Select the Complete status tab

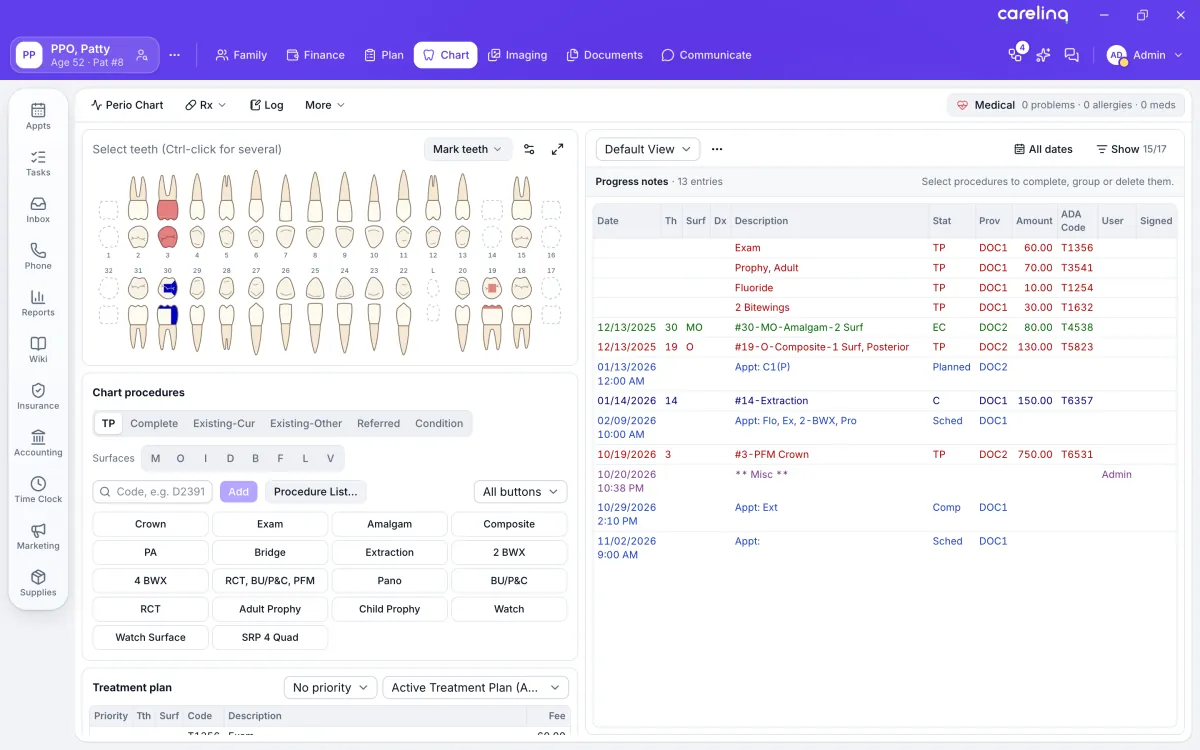tap(154, 424)
